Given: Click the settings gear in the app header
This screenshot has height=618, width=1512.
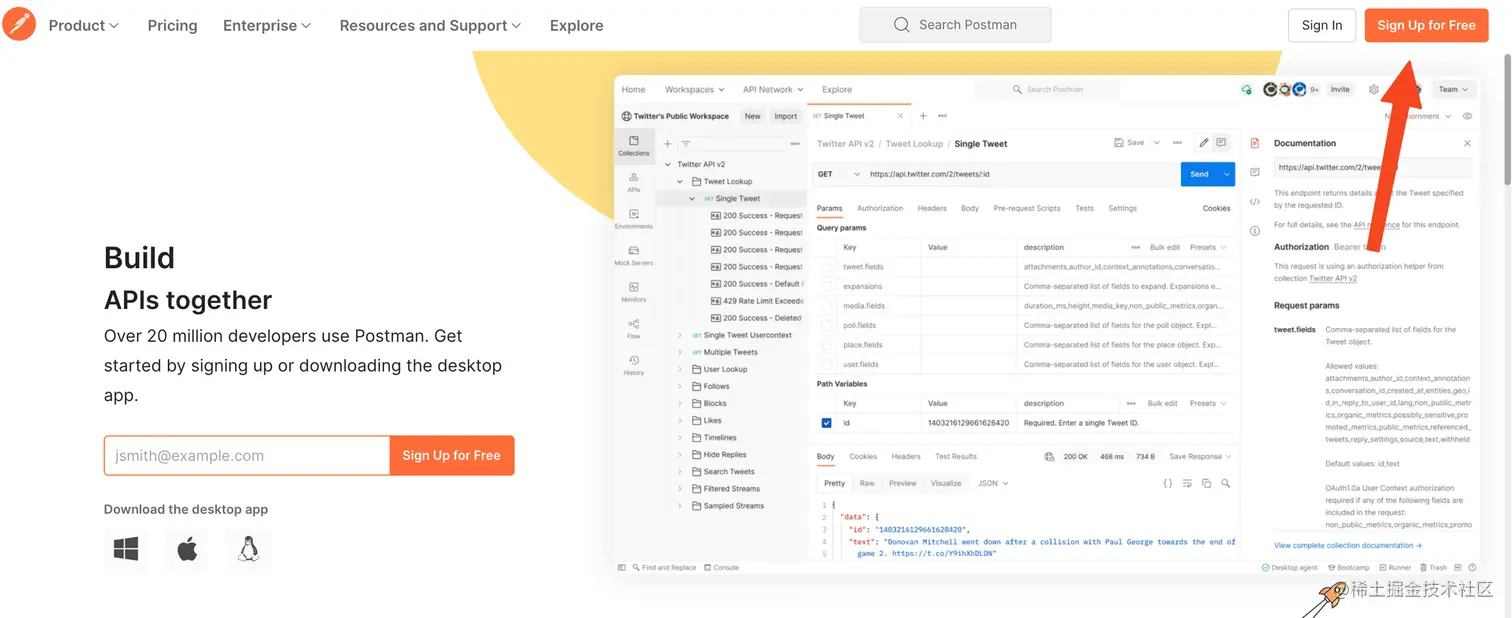Looking at the screenshot, I should tap(1374, 89).
